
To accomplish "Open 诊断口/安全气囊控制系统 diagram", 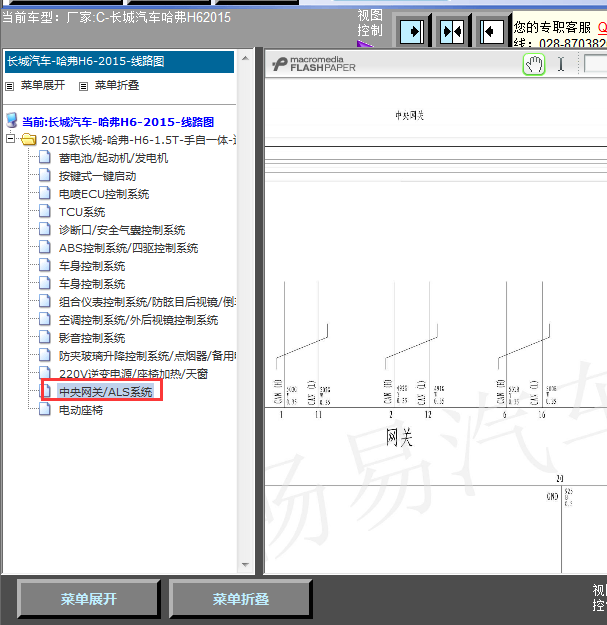I will pos(122,230).
